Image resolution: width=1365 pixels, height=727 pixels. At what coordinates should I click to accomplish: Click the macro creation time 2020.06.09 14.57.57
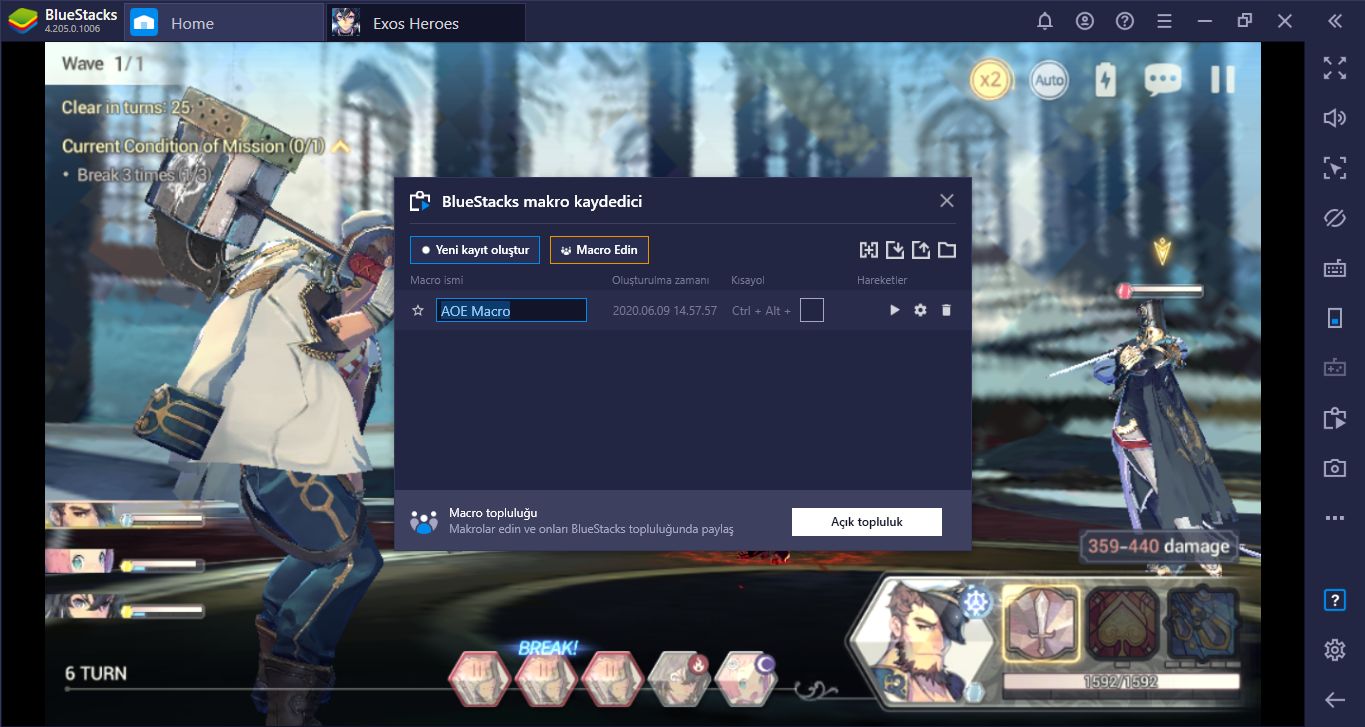pos(664,311)
